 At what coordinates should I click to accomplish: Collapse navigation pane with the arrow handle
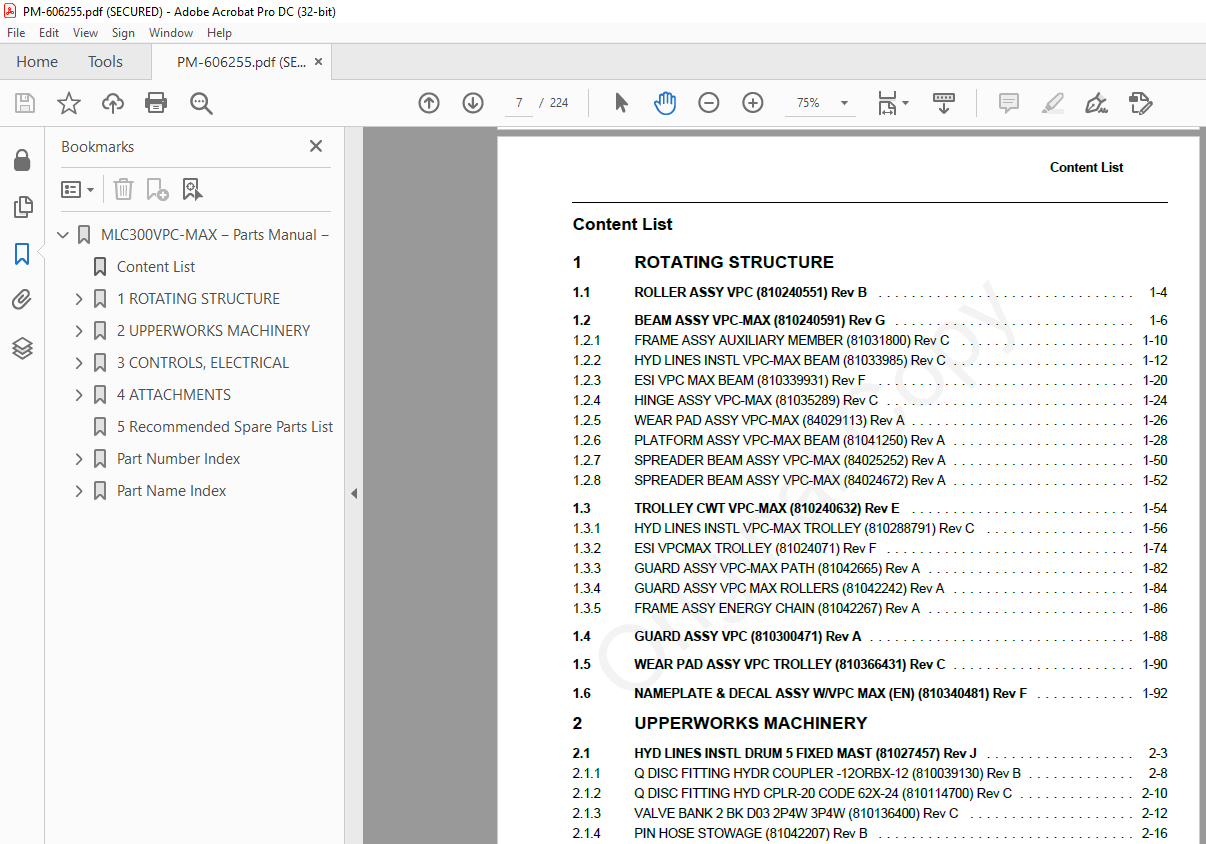point(353,493)
